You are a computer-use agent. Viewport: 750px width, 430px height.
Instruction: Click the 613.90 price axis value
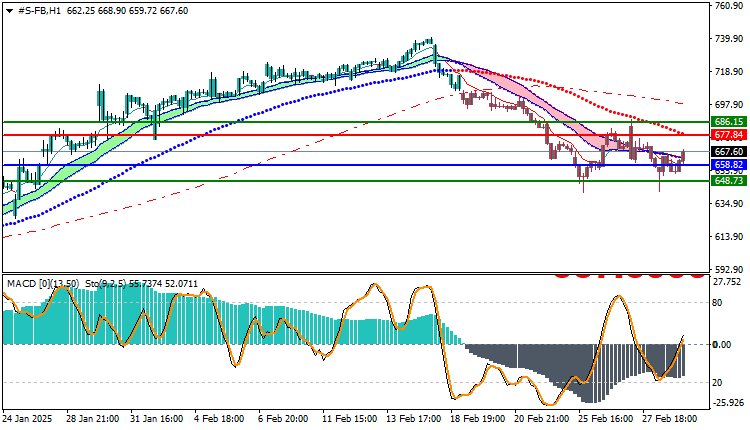click(x=728, y=237)
